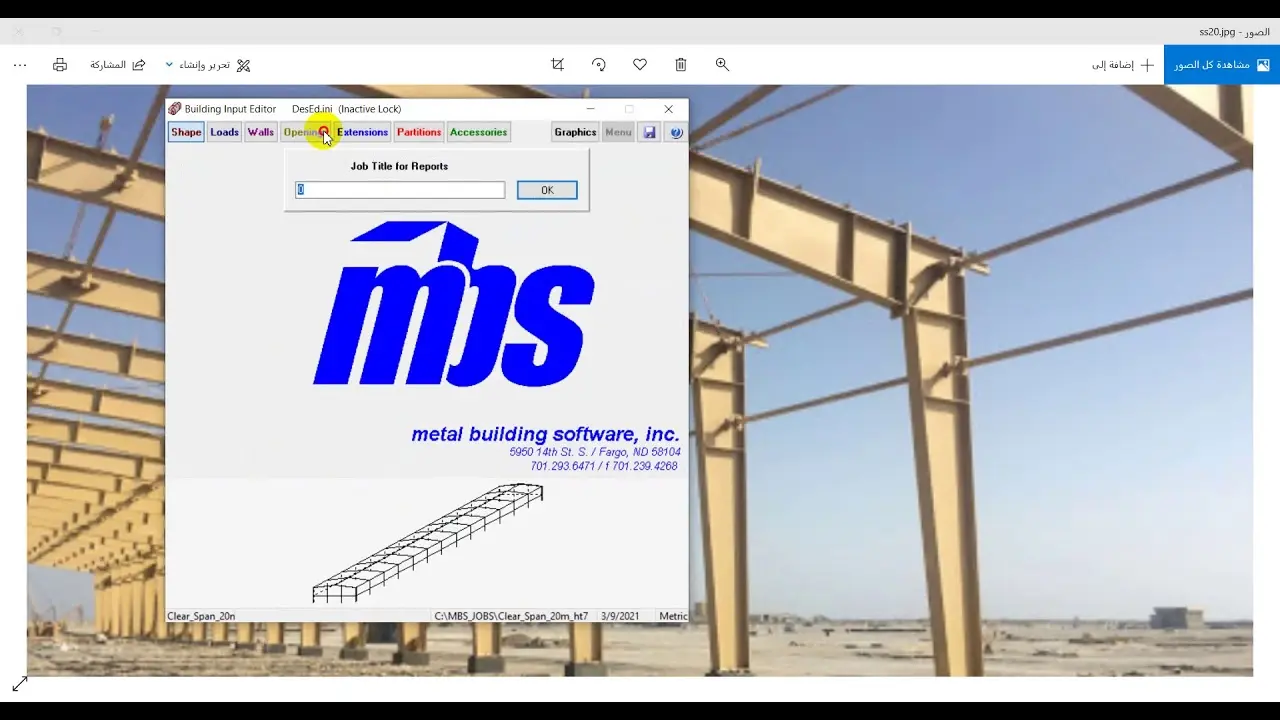Screen dimensions: 1280x720
Task: Click the Metric units status text
Action: click(673, 616)
